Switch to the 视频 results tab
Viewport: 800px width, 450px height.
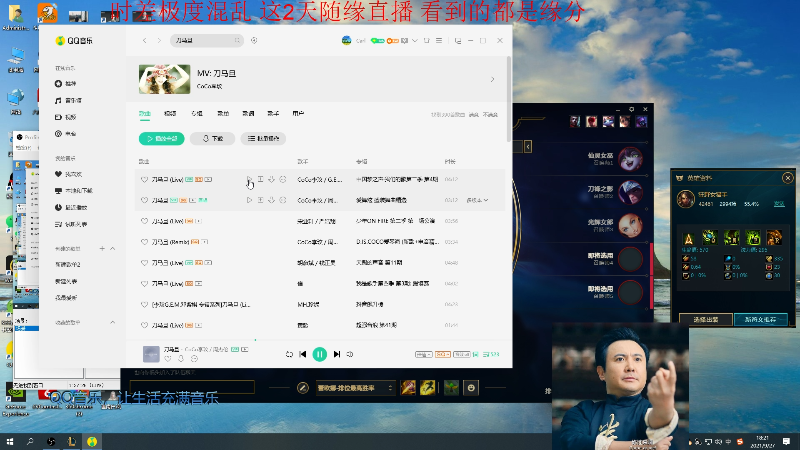[170, 114]
